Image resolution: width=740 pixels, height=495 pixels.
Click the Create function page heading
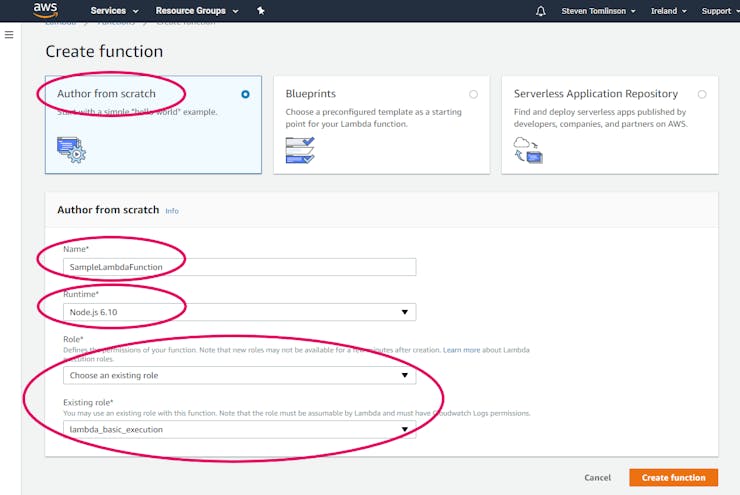click(104, 51)
